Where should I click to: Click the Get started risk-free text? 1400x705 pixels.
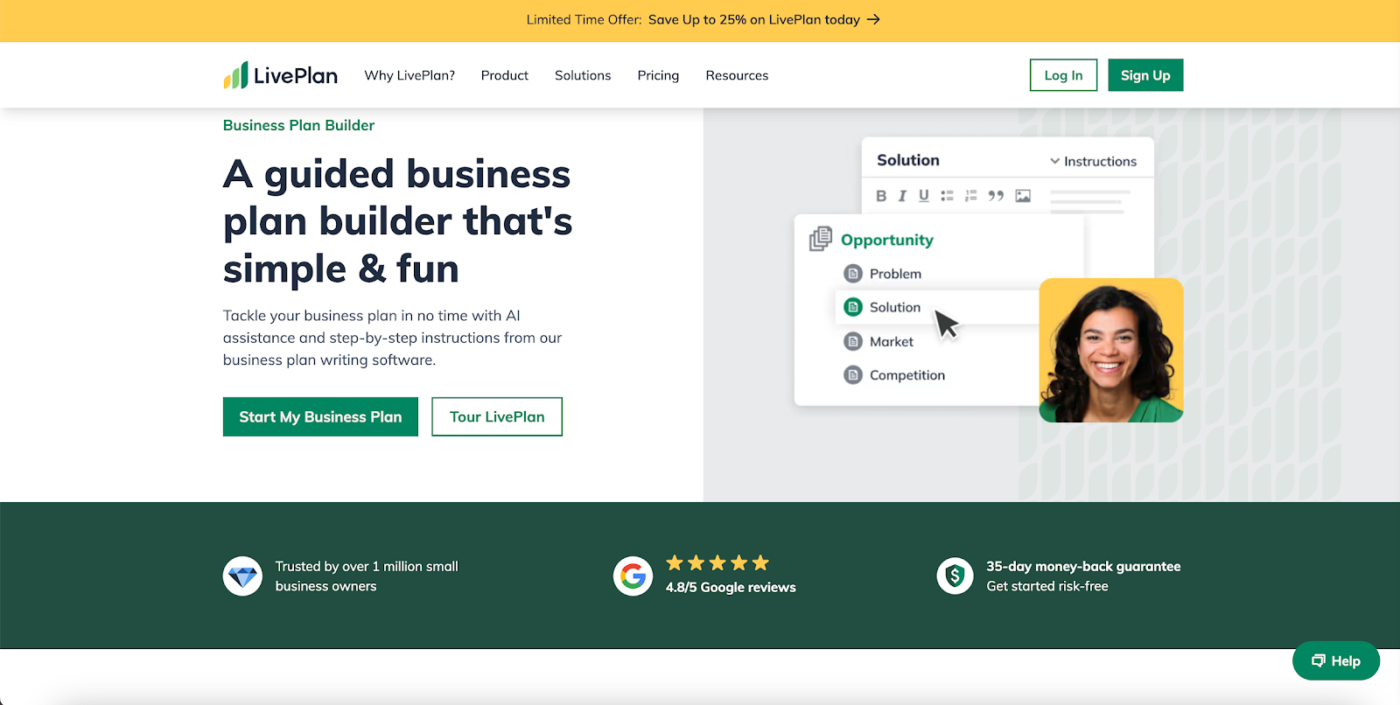[1047, 586]
